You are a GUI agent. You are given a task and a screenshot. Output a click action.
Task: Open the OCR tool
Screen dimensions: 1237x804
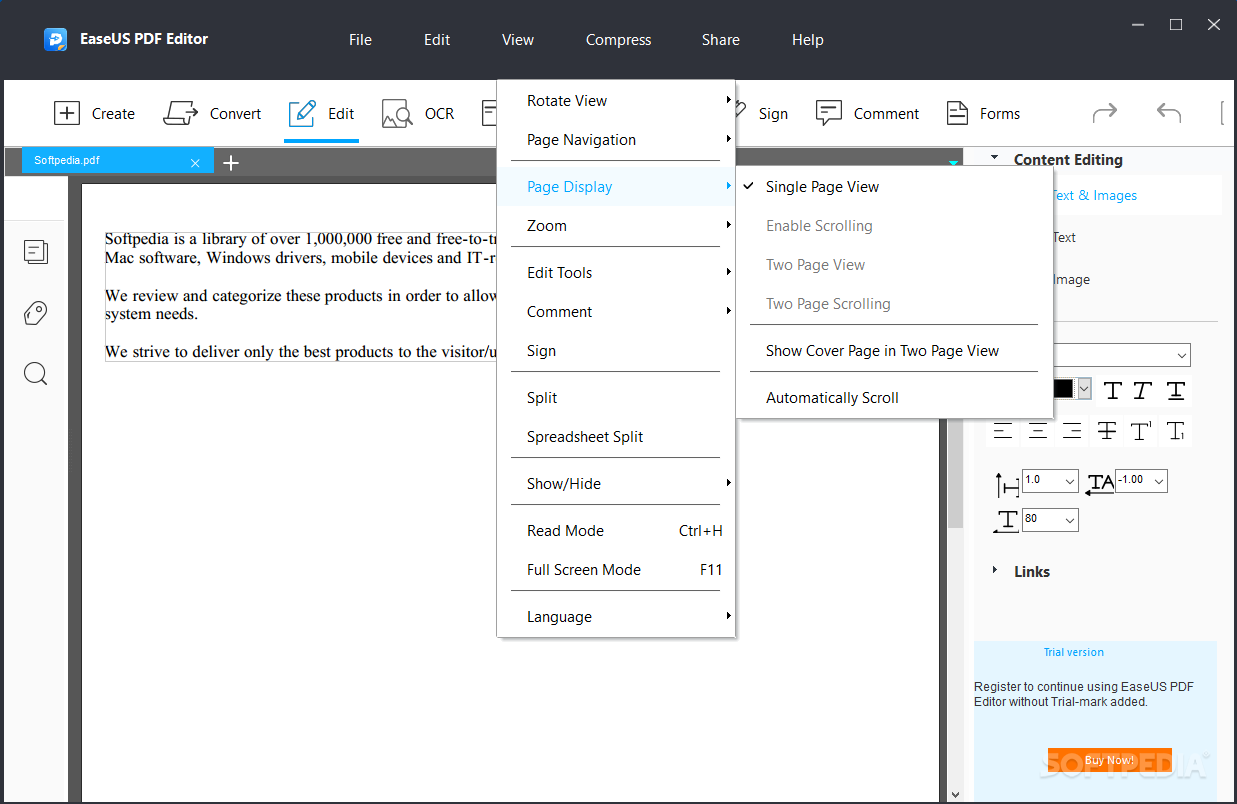(x=417, y=113)
